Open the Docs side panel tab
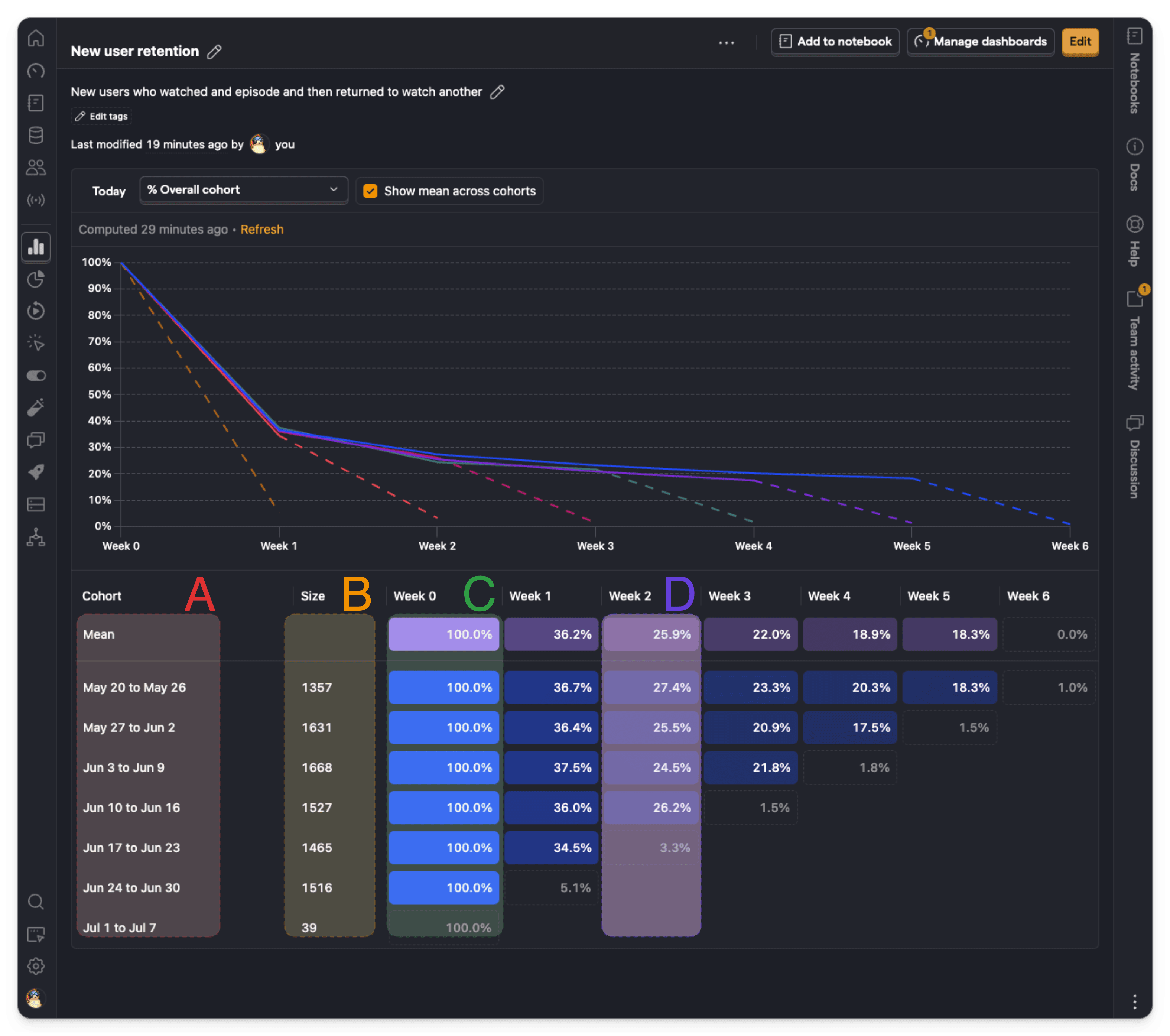This screenshot has width=1170, height=1036. (x=1134, y=164)
